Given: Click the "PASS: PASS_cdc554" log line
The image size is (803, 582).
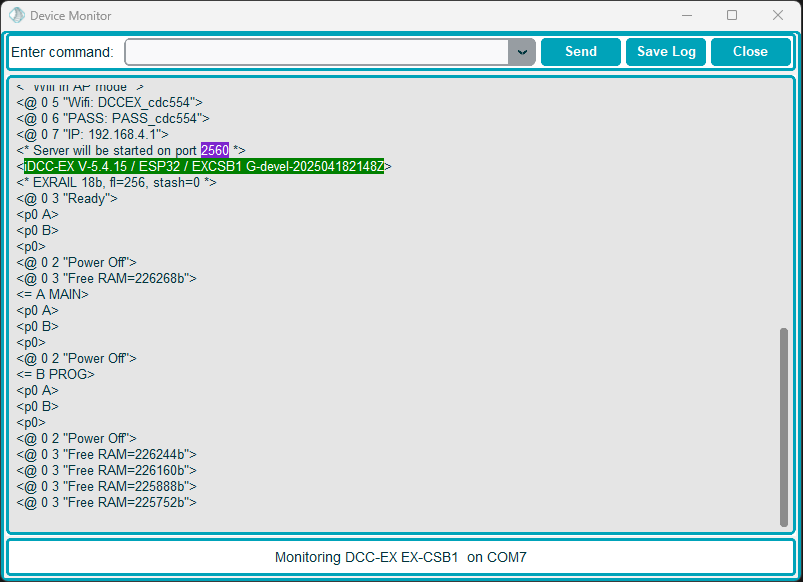Looking at the screenshot, I should pos(113,118).
